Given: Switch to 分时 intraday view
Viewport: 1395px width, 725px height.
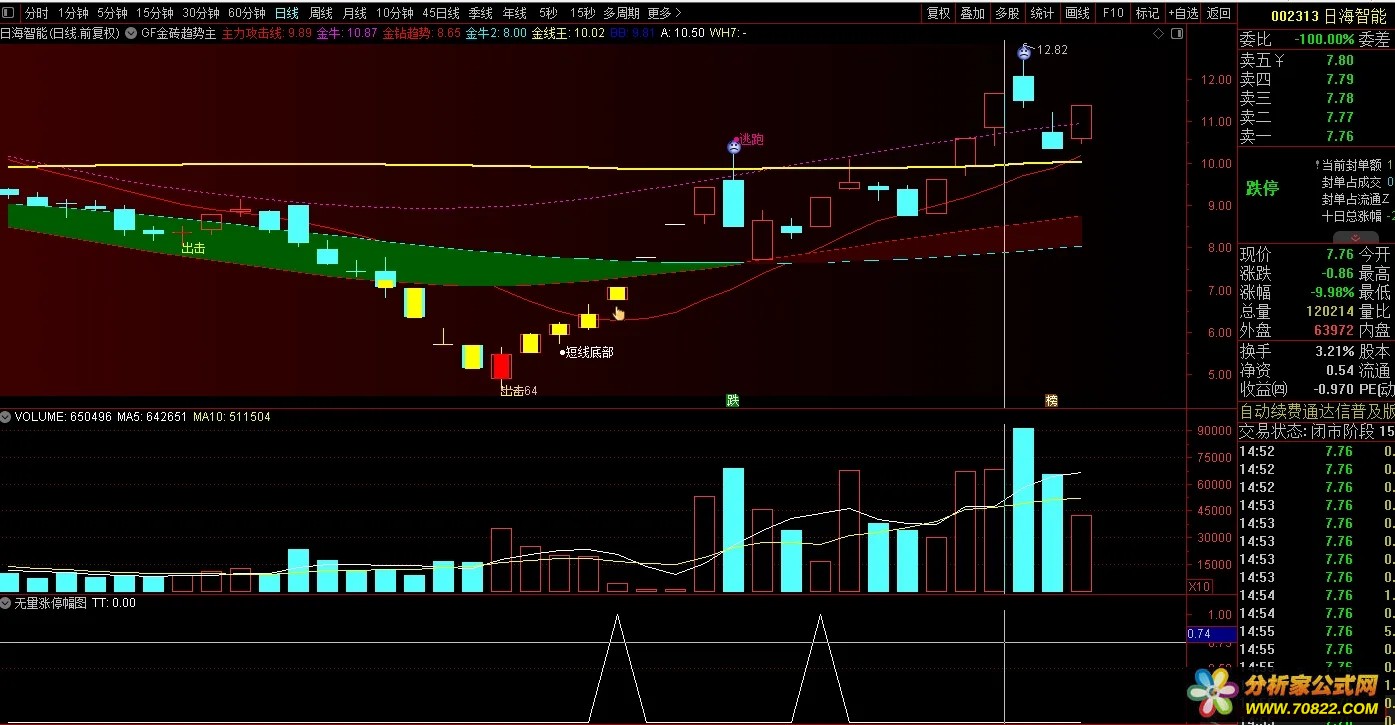Looking at the screenshot, I should pyautogui.click(x=36, y=13).
